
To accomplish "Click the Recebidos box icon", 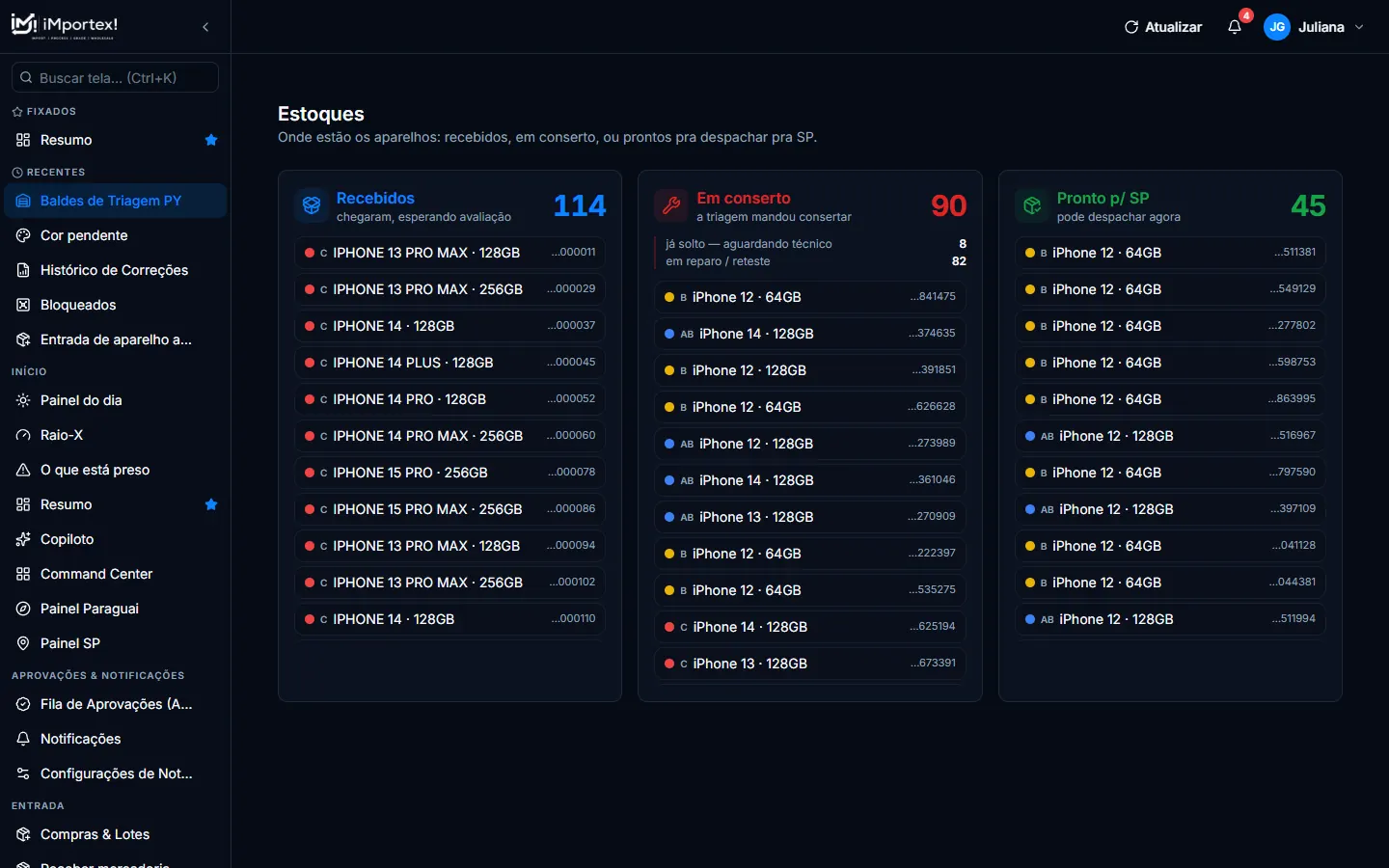I will pyautogui.click(x=312, y=205).
